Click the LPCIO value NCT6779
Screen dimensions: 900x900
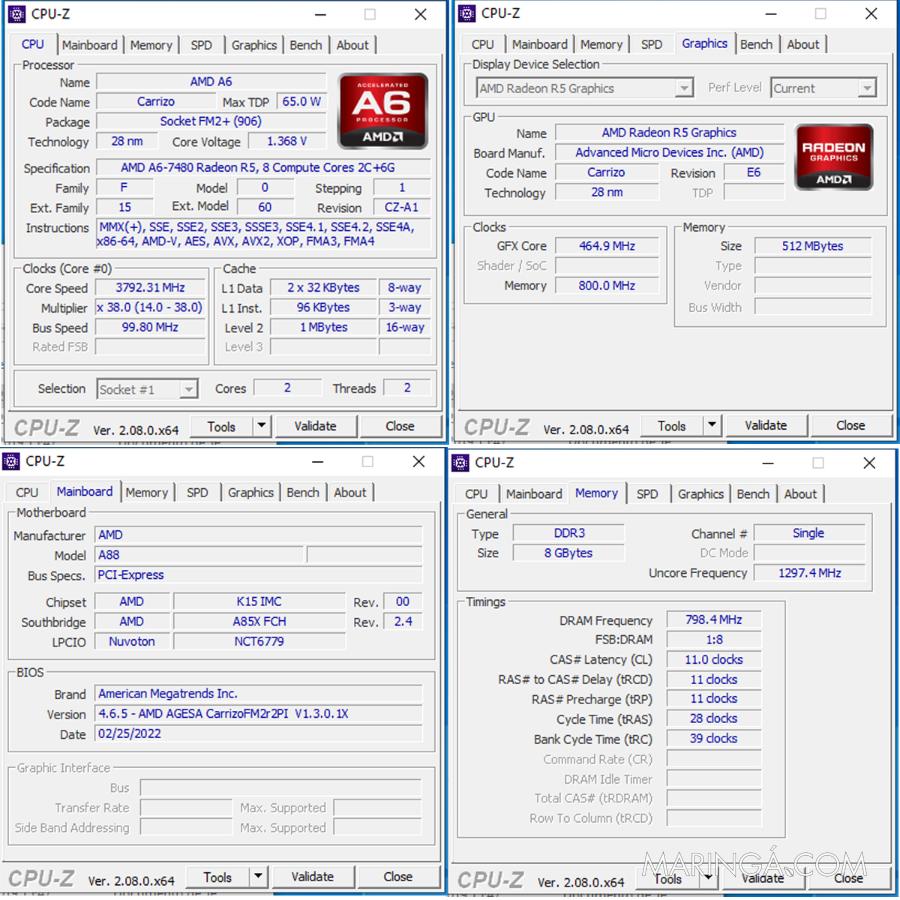pyautogui.click(x=259, y=641)
